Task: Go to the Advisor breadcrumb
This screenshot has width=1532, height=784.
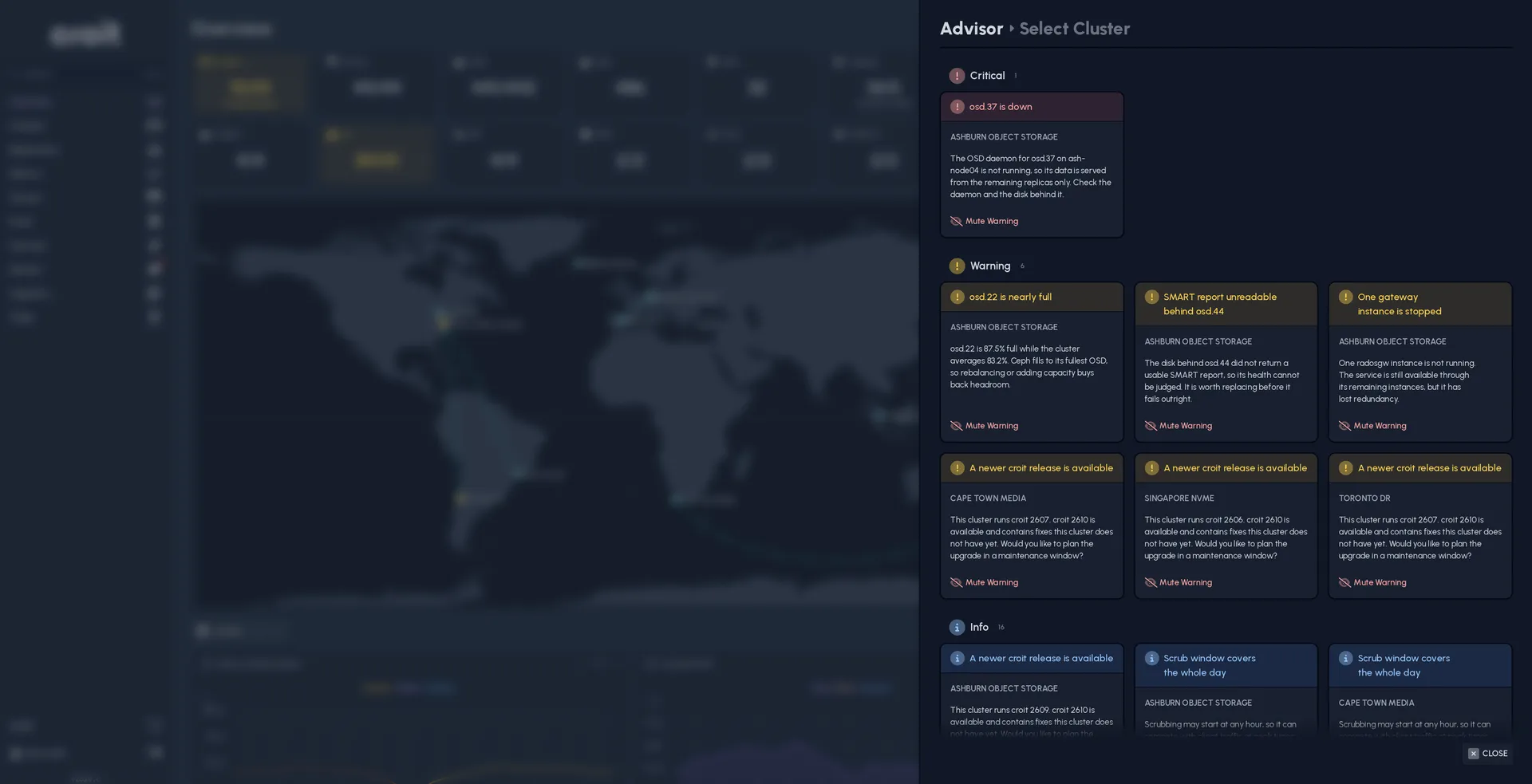Action: pyautogui.click(x=971, y=29)
